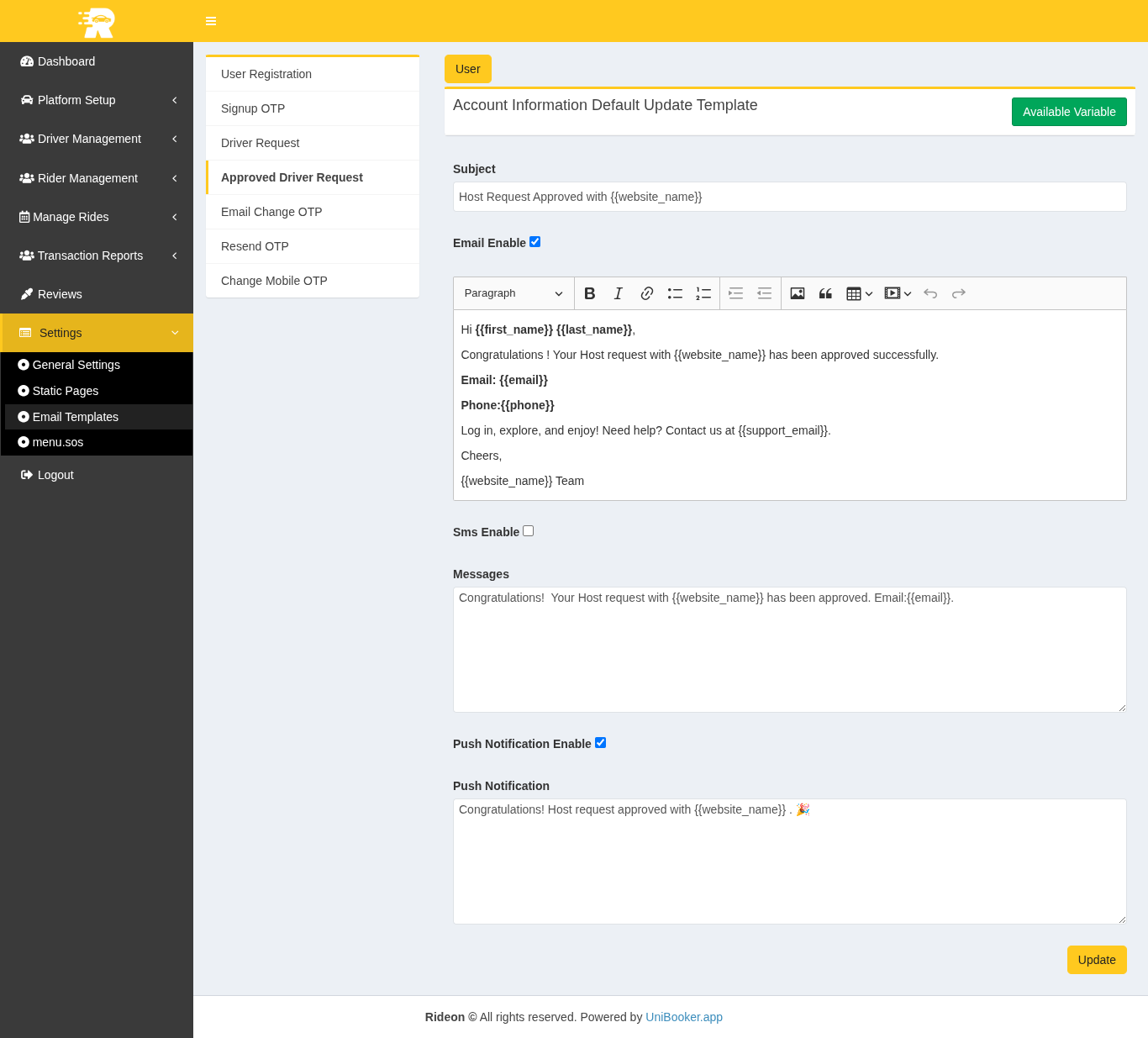Toggle Push Notification Enable checkbox

600,743
